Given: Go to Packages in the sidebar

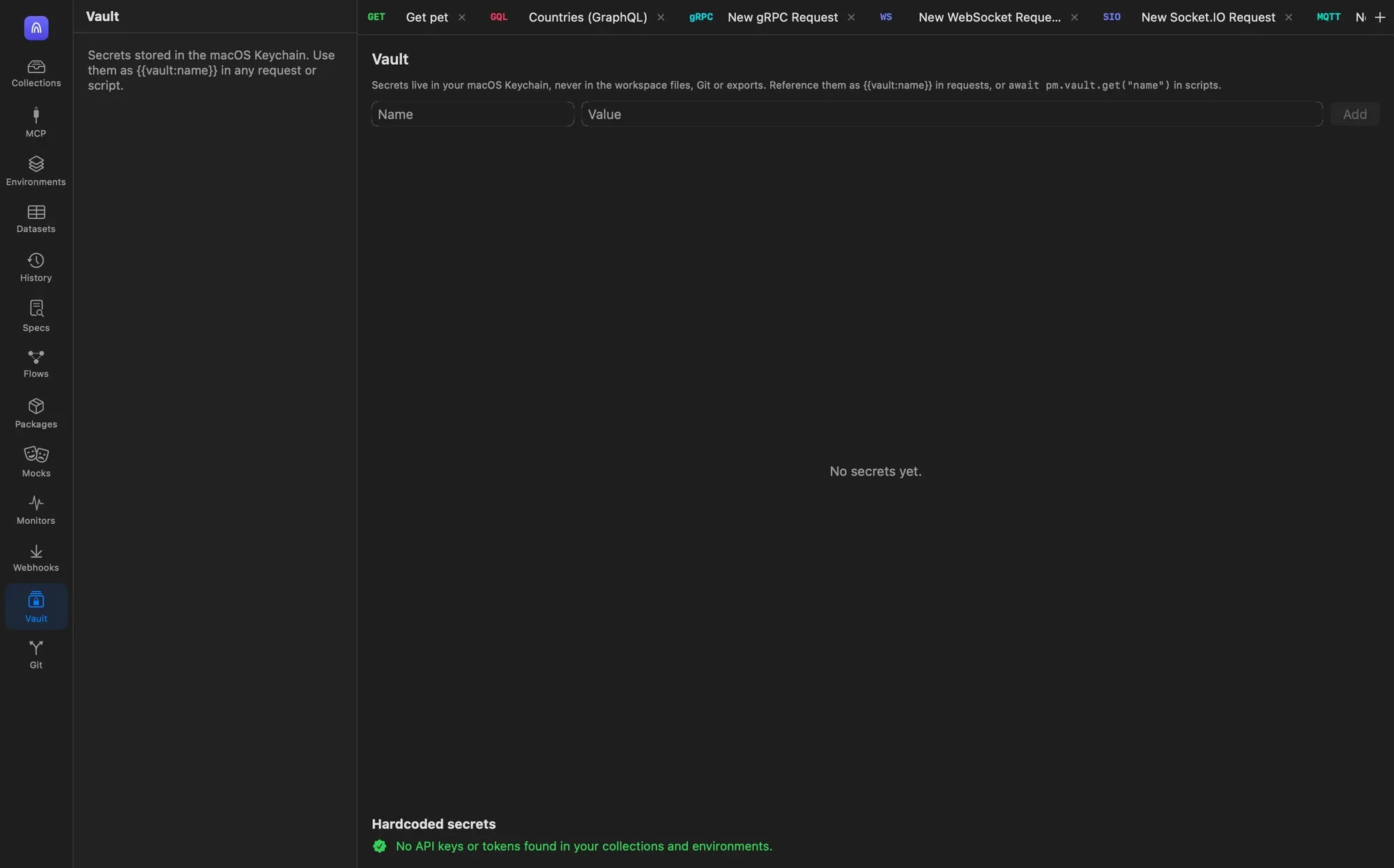Looking at the screenshot, I should point(36,414).
